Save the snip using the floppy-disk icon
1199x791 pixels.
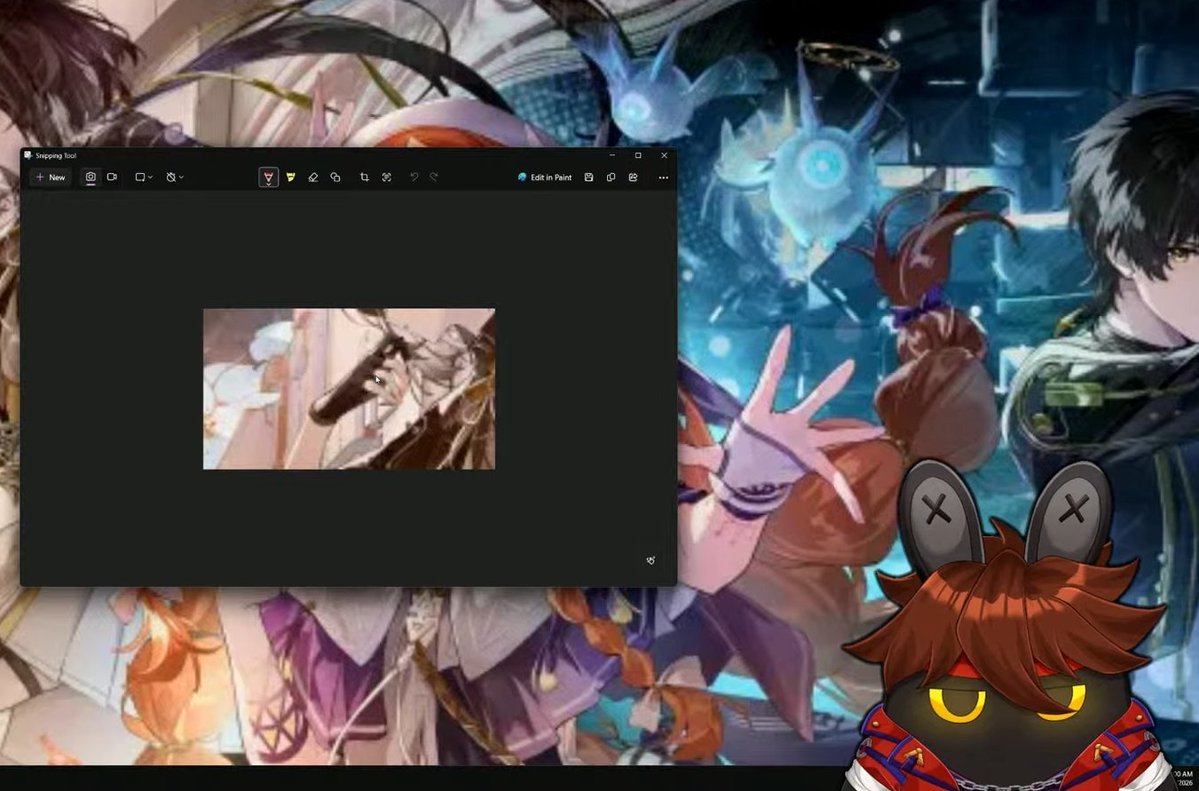589,177
